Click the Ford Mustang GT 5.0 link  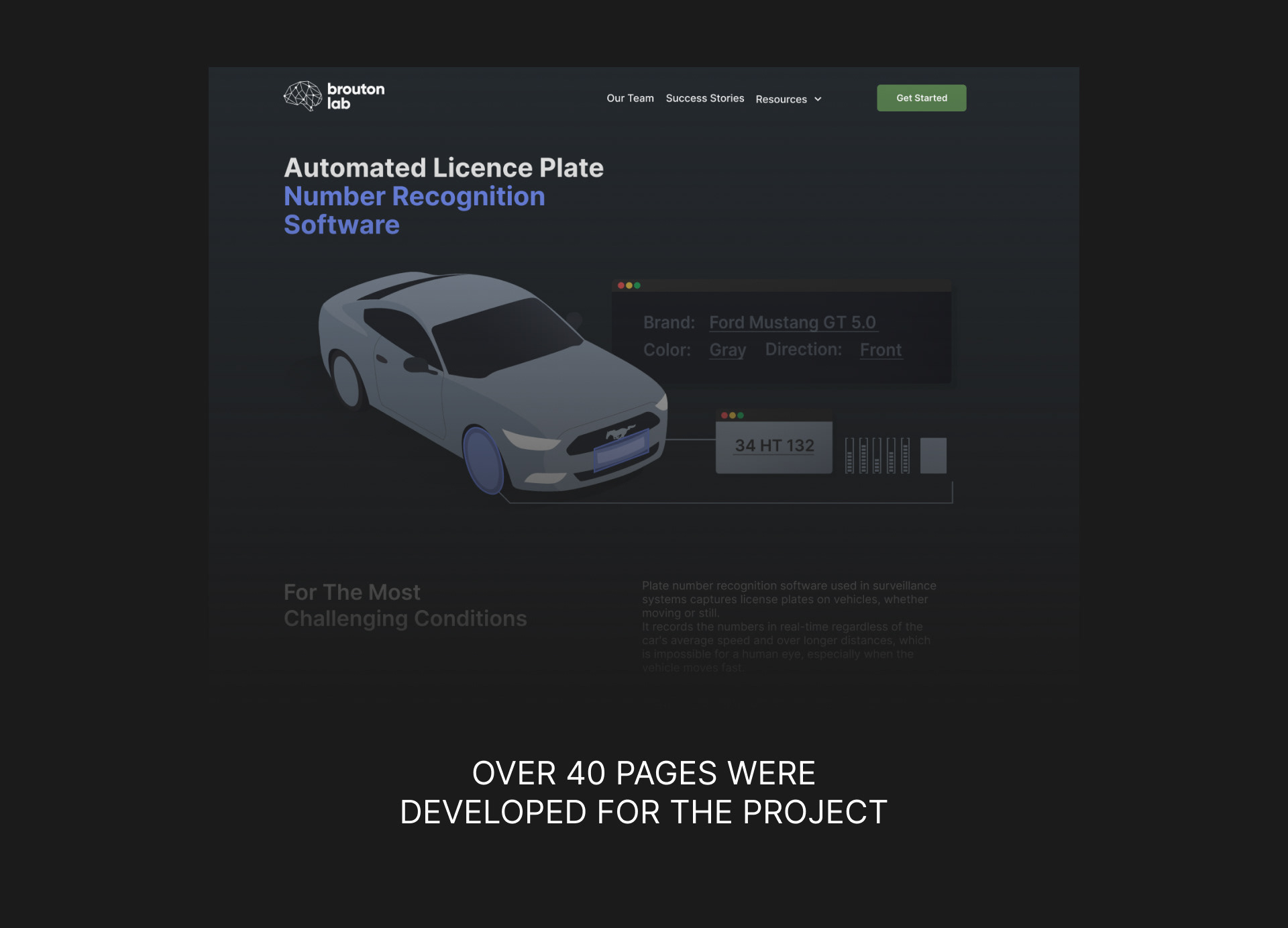(x=792, y=323)
